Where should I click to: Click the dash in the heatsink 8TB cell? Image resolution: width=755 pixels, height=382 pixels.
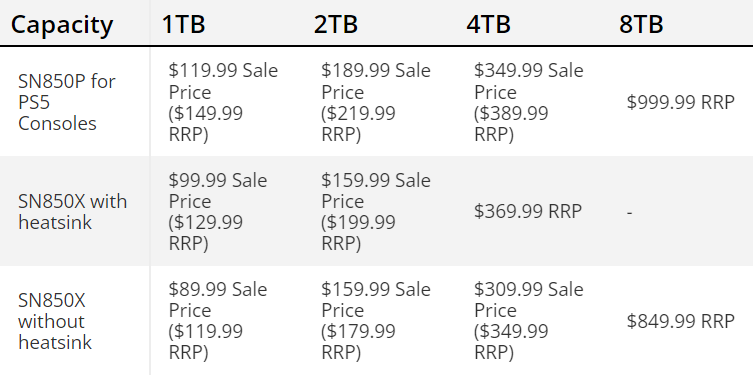[629, 212]
